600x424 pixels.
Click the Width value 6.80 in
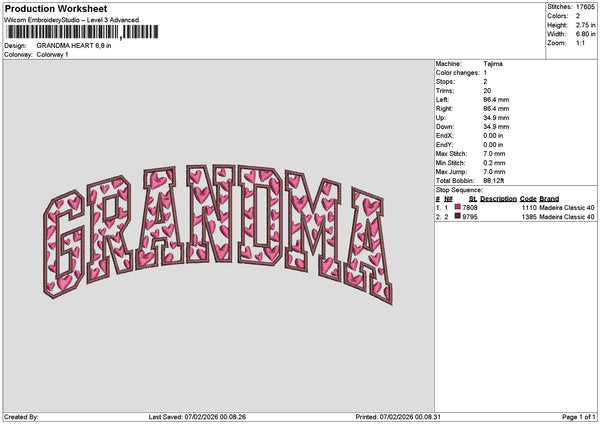tap(585, 34)
